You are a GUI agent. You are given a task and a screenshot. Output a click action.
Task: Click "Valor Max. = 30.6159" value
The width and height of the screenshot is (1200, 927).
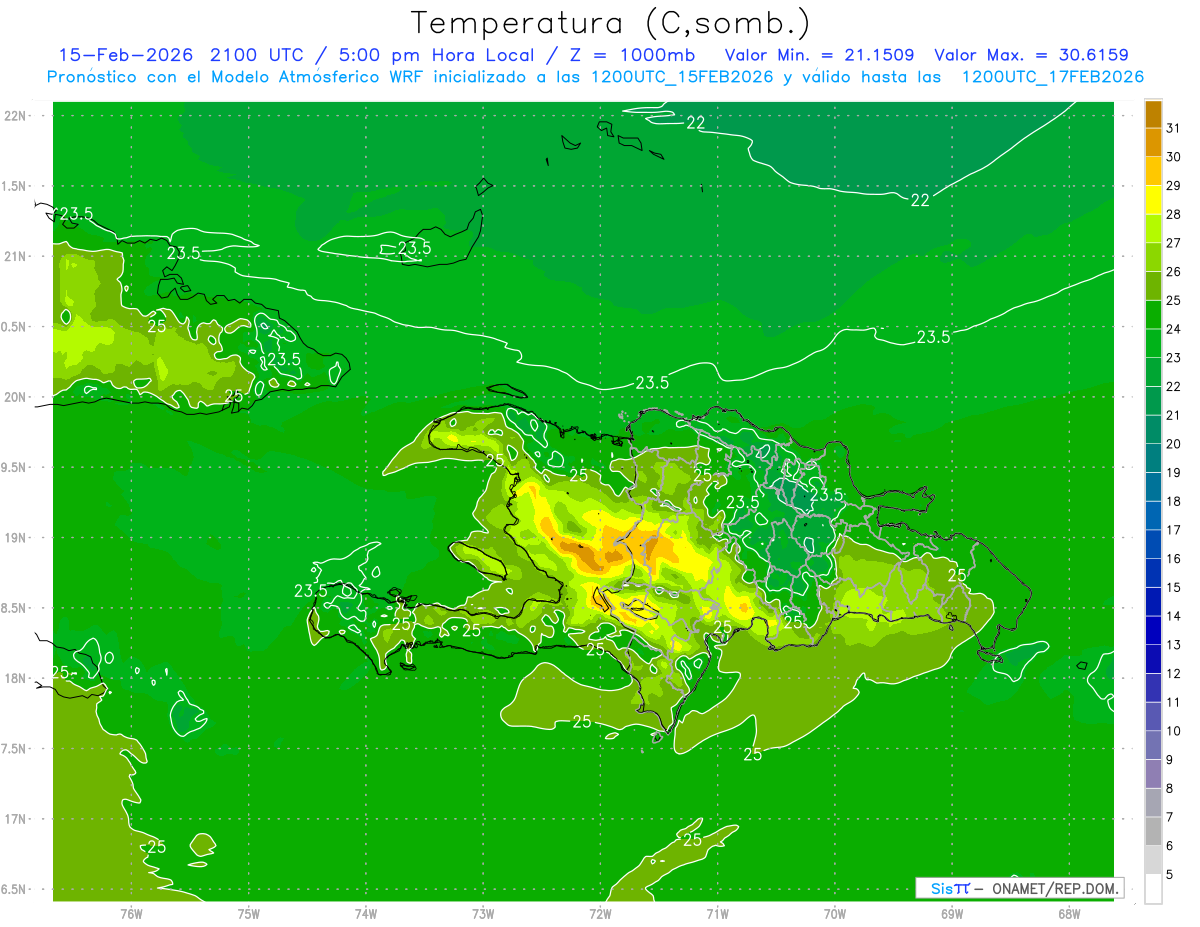1031,55
